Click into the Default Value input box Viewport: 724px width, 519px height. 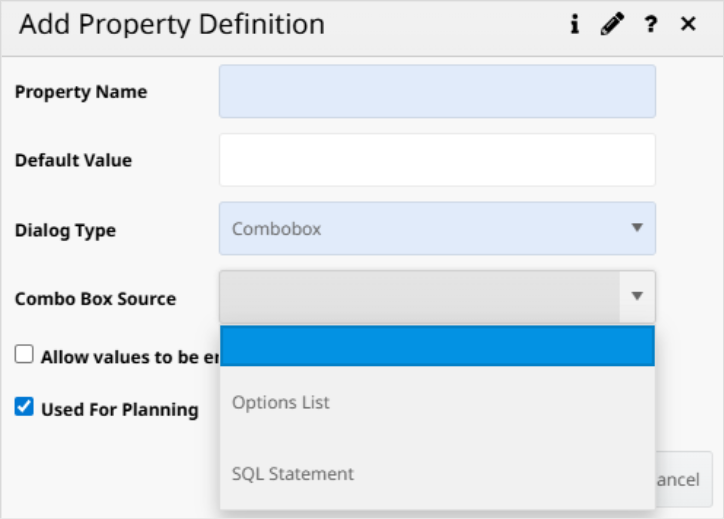(x=437, y=160)
